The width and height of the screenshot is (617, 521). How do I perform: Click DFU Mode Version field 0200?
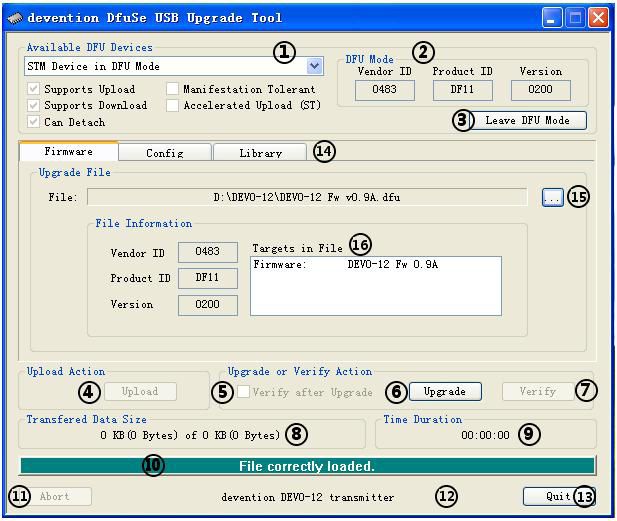(x=540, y=90)
